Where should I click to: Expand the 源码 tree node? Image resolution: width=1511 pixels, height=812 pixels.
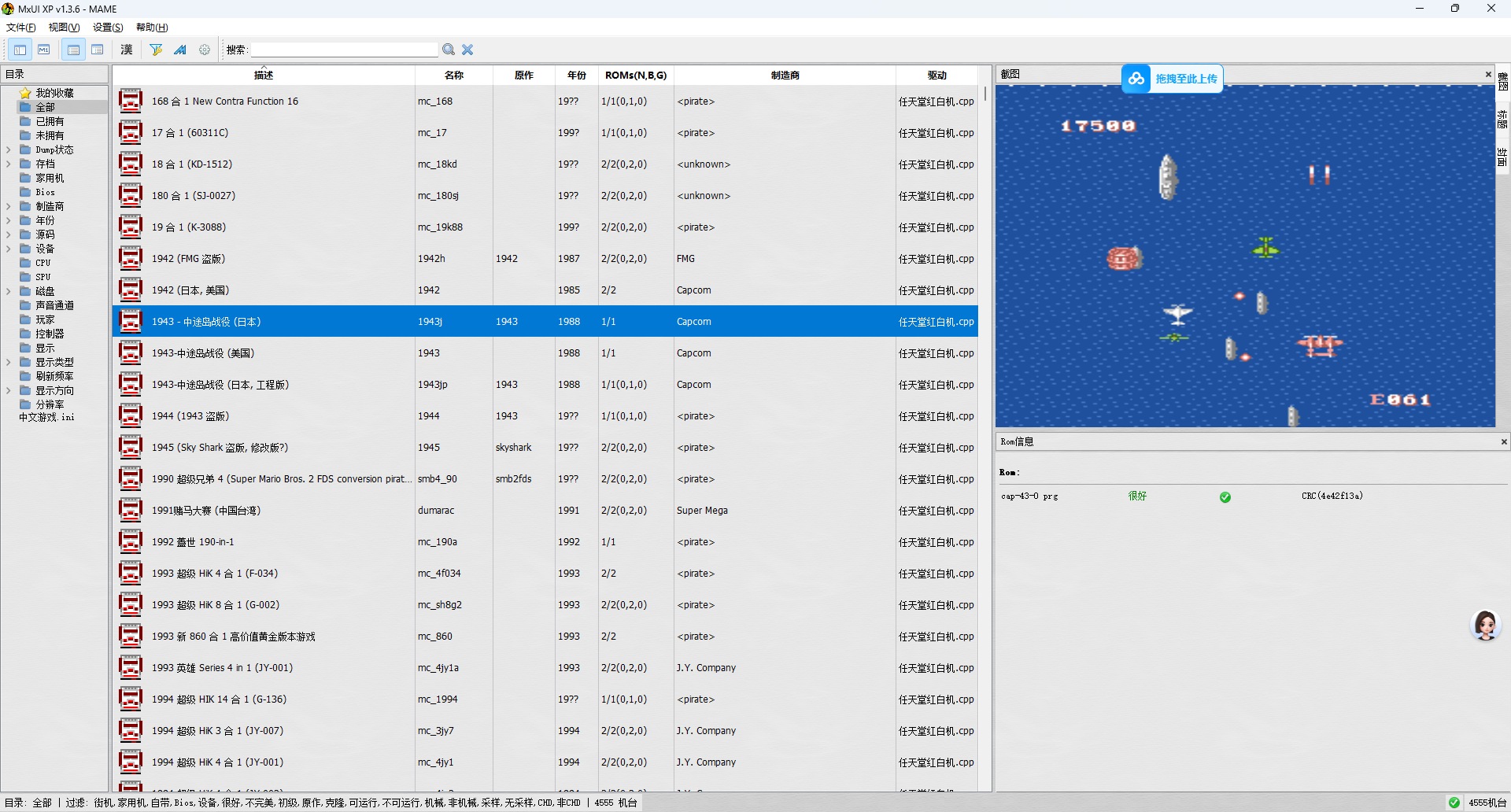[x=9, y=234]
